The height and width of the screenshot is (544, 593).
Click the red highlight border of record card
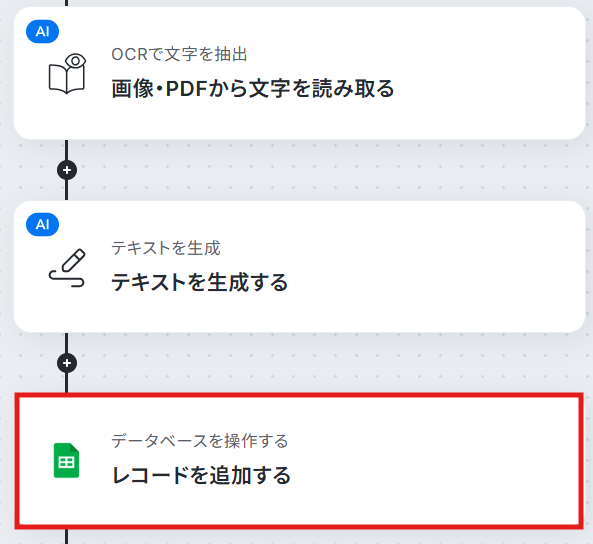tap(299, 395)
